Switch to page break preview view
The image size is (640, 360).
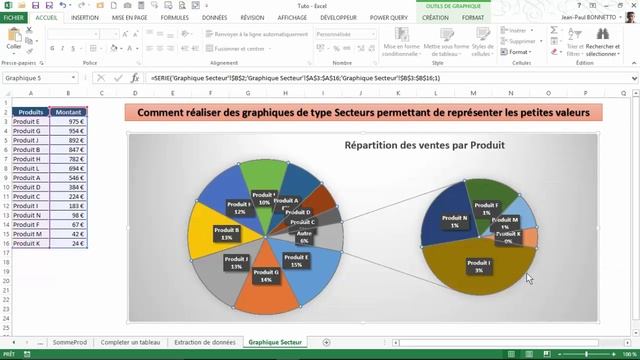(547, 354)
